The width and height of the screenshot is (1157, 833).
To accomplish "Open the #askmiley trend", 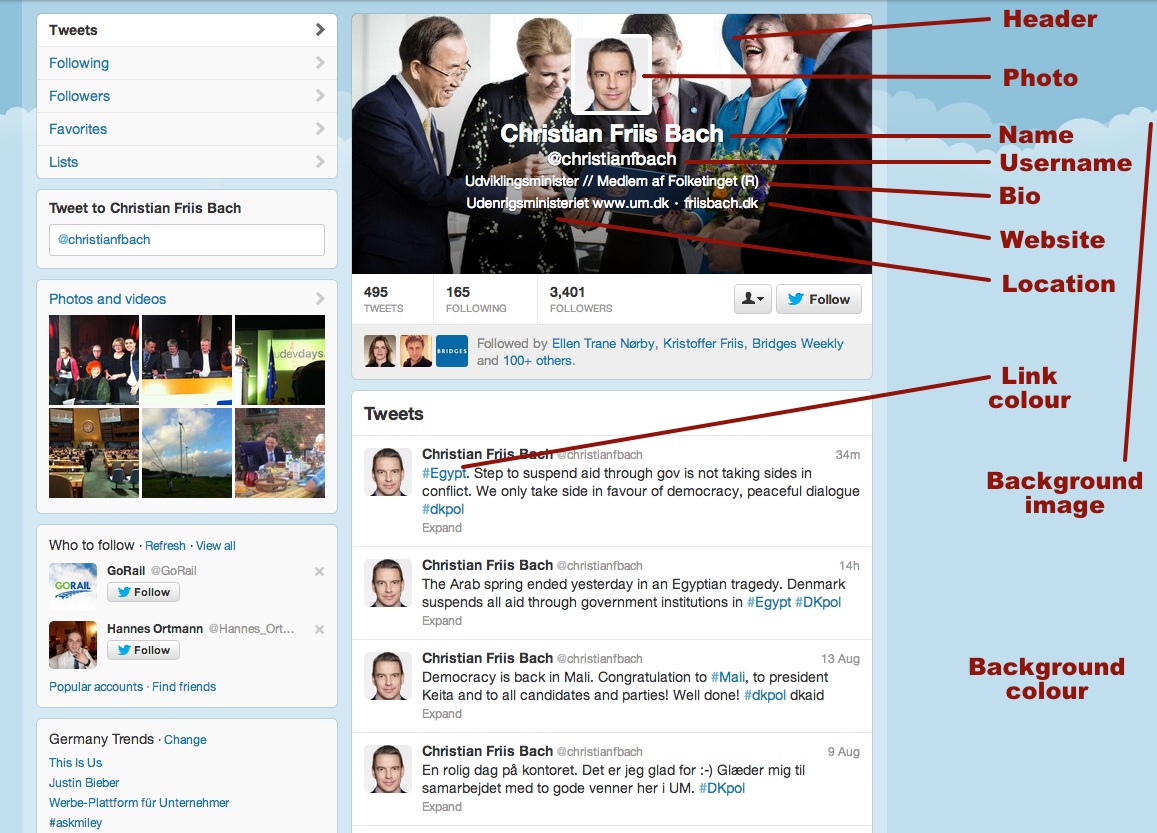I will point(75,823).
